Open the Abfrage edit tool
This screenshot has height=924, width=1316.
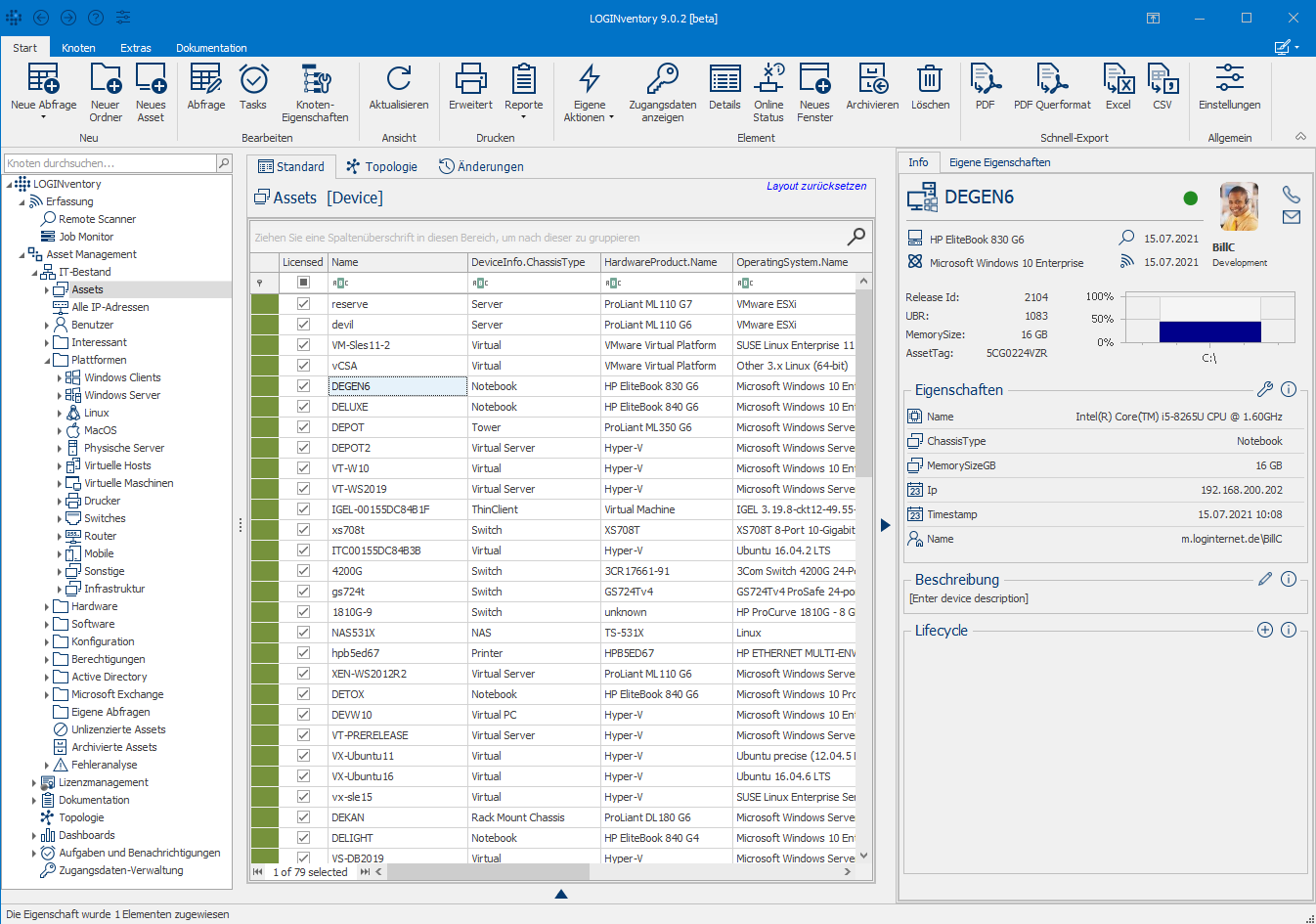[206, 87]
